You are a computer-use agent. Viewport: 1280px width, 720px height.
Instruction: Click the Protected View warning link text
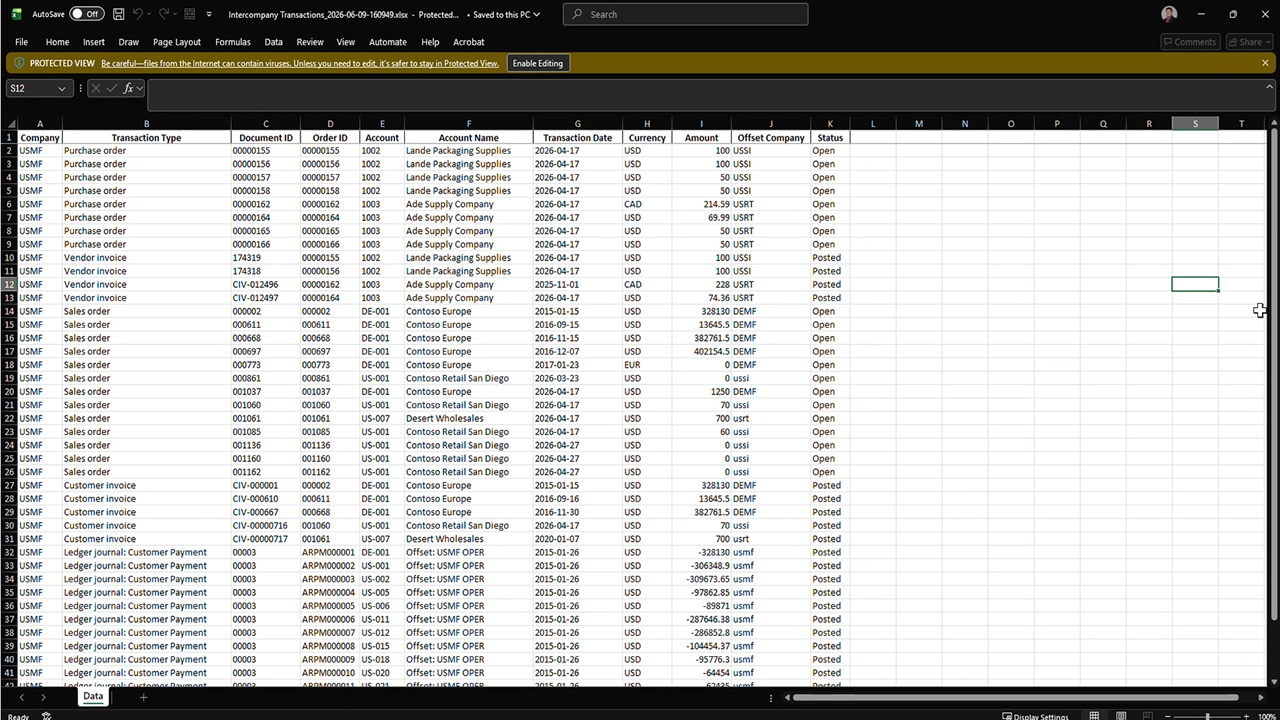pyautogui.click(x=300, y=63)
